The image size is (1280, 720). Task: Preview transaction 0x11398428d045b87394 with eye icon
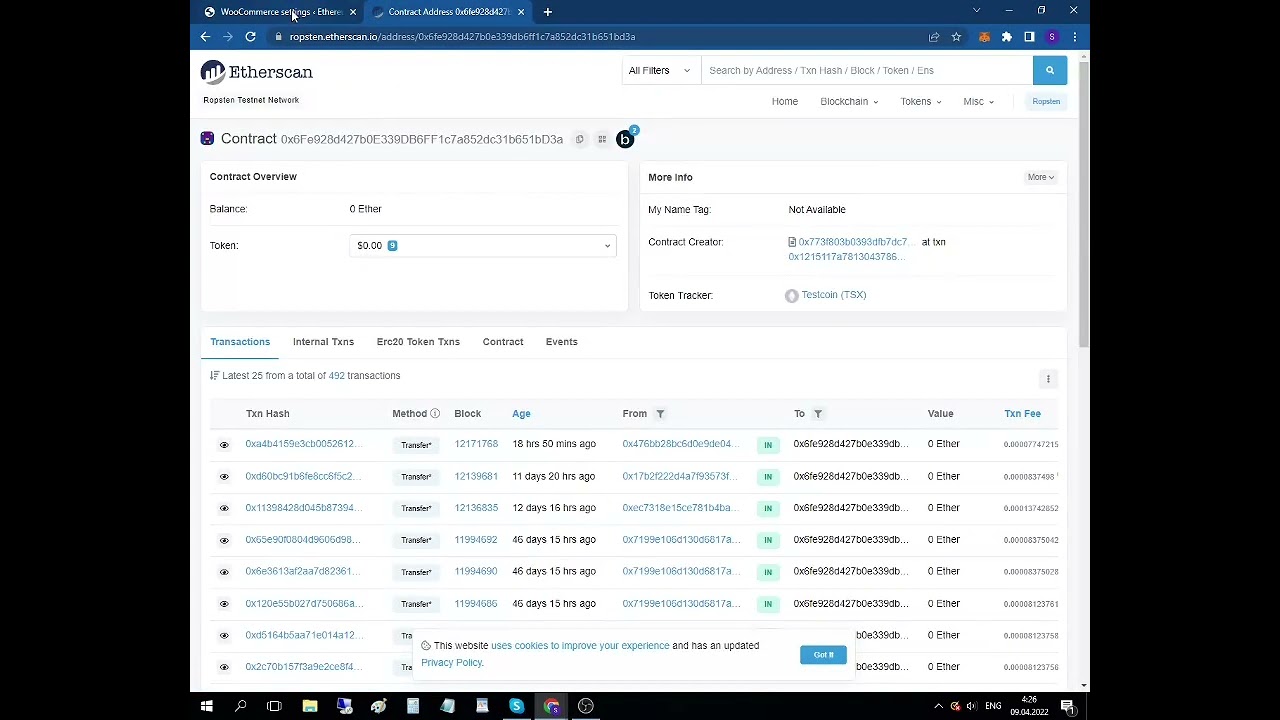[224, 508]
